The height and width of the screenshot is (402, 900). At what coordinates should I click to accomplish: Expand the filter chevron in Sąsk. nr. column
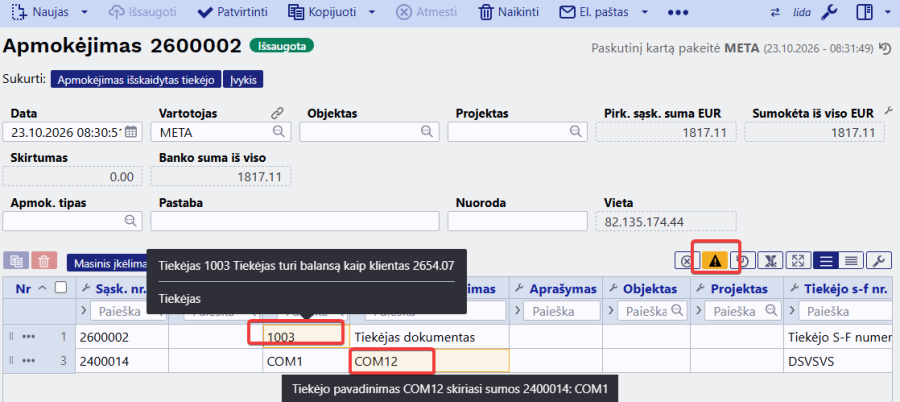click(x=84, y=311)
